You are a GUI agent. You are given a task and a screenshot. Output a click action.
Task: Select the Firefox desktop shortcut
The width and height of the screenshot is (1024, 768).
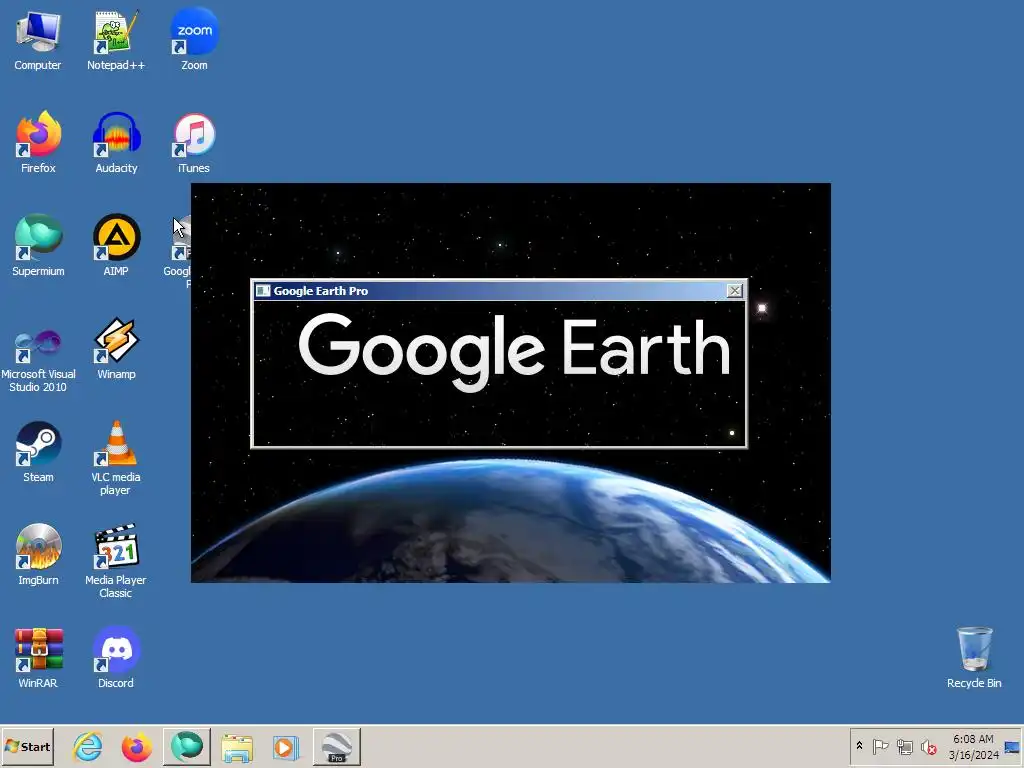(x=38, y=143)
